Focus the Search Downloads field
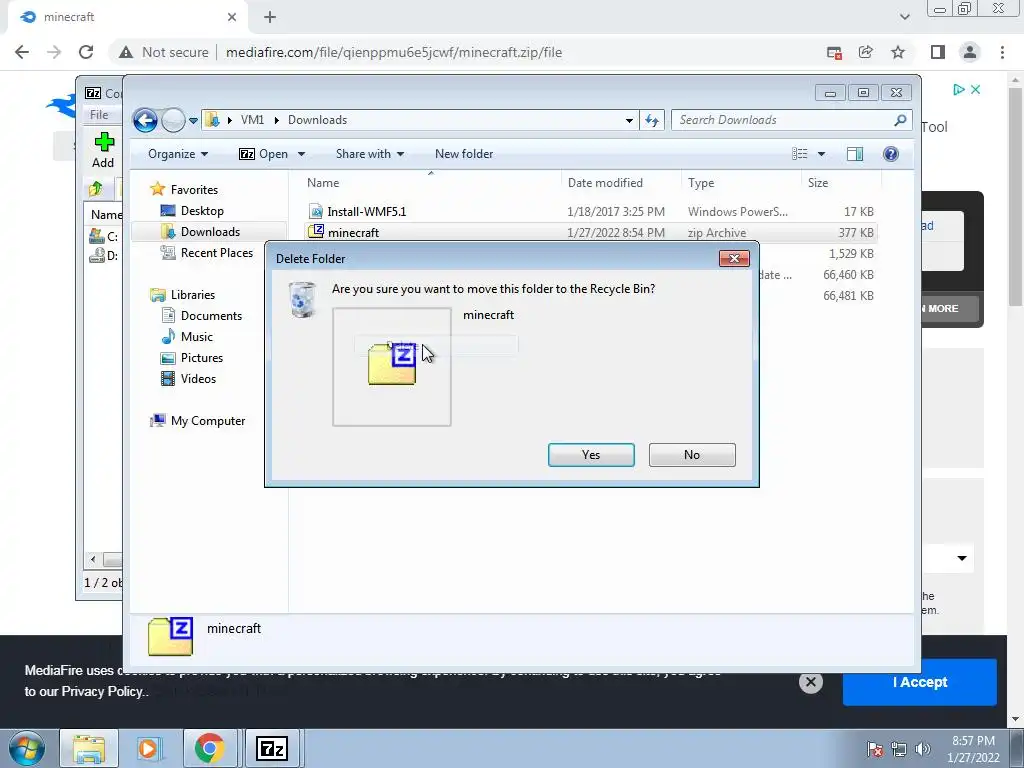The width and height of the screenshot is (1024, 768). coord(784,120)
